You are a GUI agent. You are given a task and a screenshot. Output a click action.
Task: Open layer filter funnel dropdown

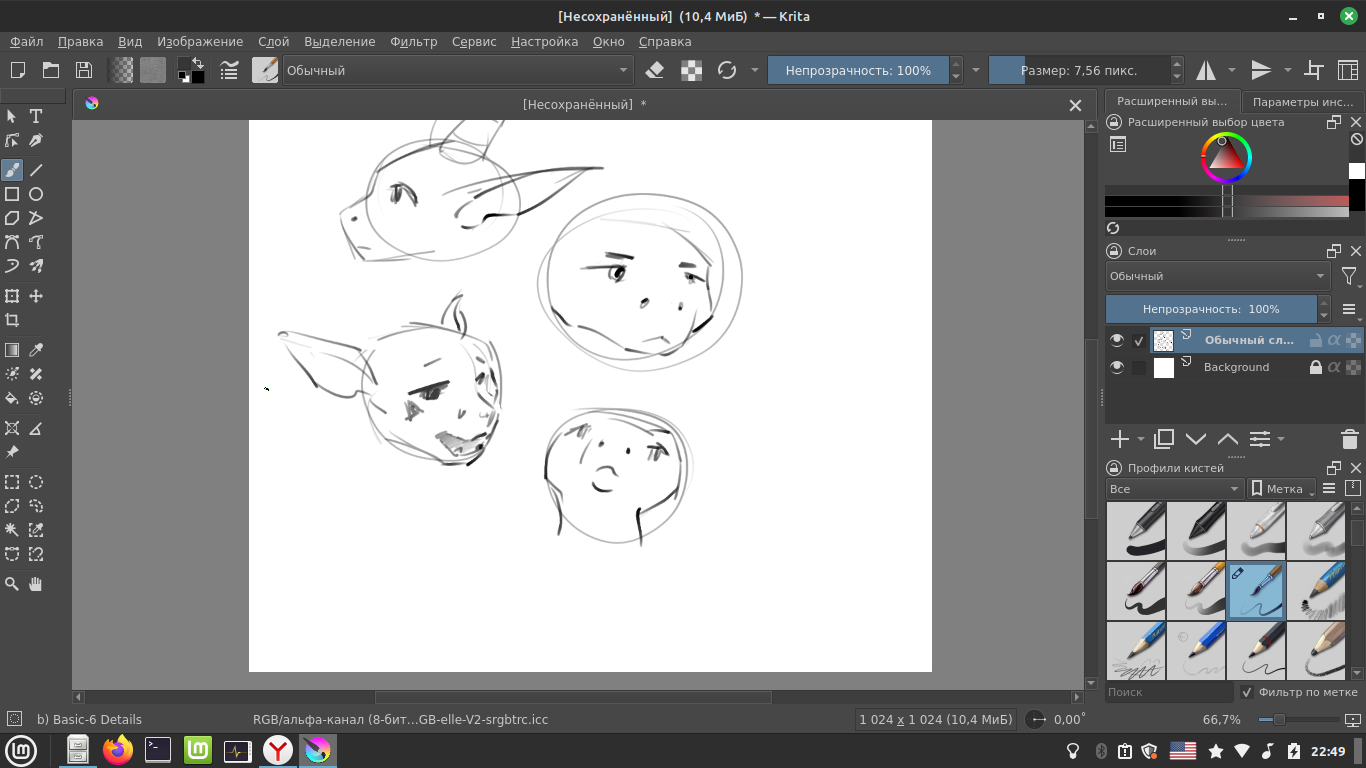(1349, 277)
